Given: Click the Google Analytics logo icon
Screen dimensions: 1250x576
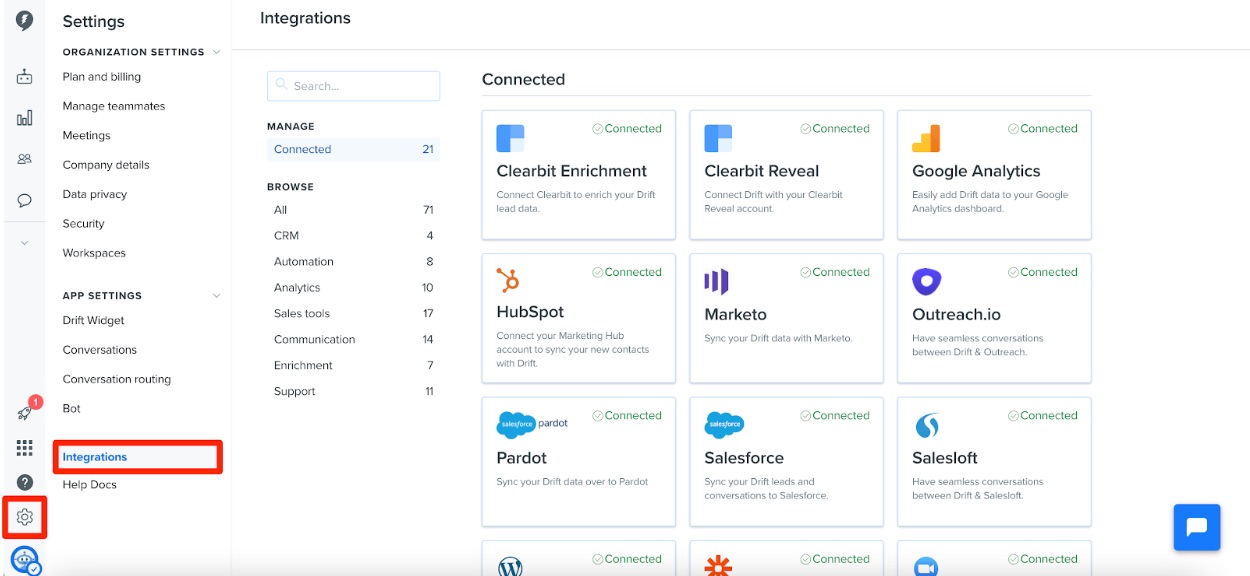Looking at the screenshot, I should click(926, 138).
